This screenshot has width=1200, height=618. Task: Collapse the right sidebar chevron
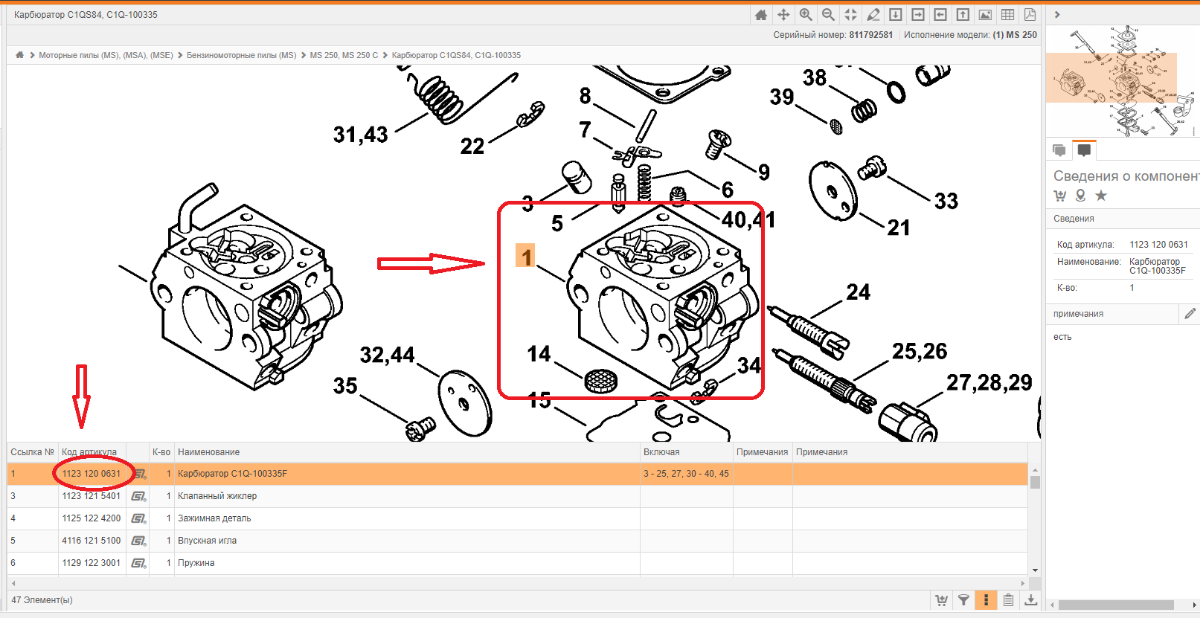tap(1057, 15)
